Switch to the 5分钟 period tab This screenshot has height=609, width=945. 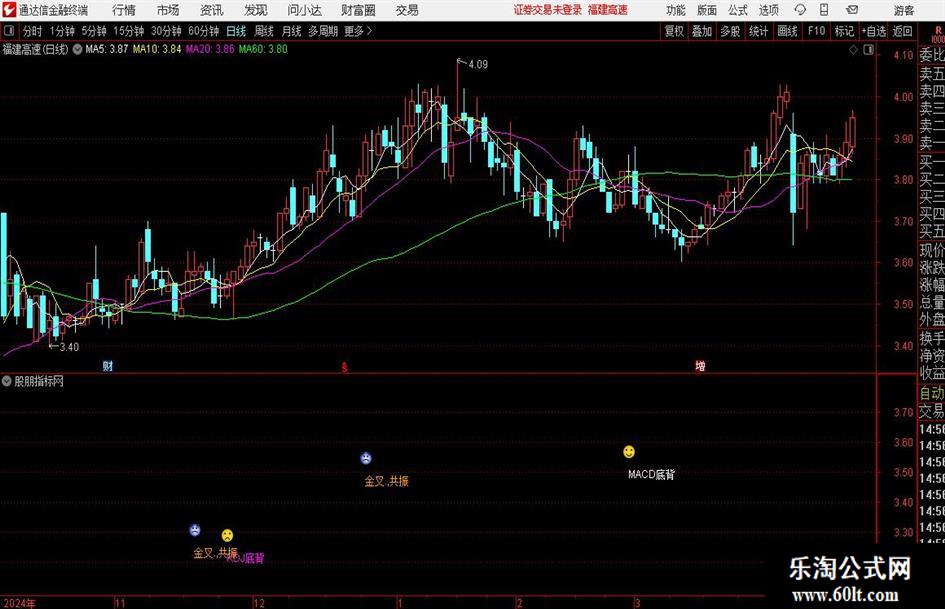point(94,31)
